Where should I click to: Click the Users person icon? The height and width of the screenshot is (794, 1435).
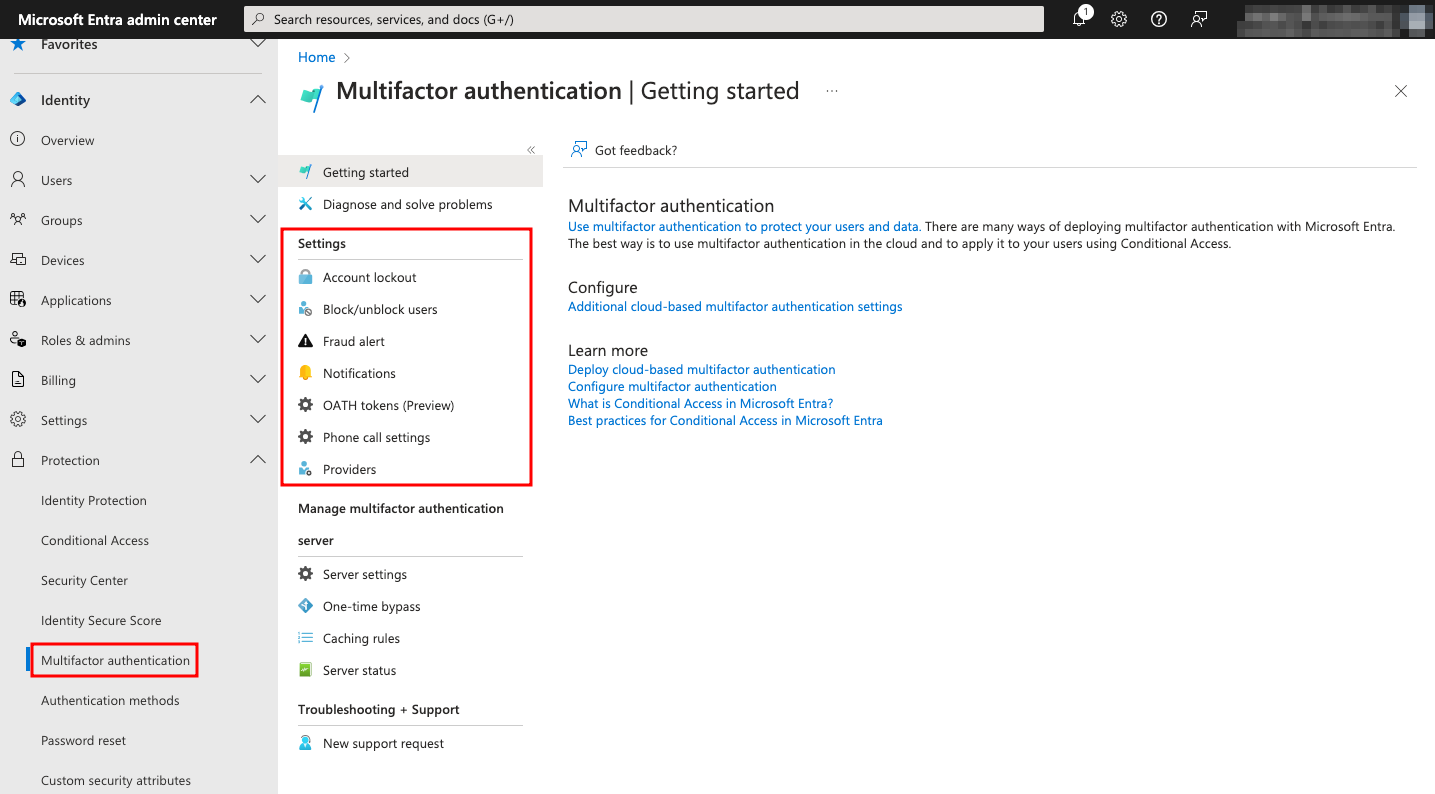(x=17, y=180)
